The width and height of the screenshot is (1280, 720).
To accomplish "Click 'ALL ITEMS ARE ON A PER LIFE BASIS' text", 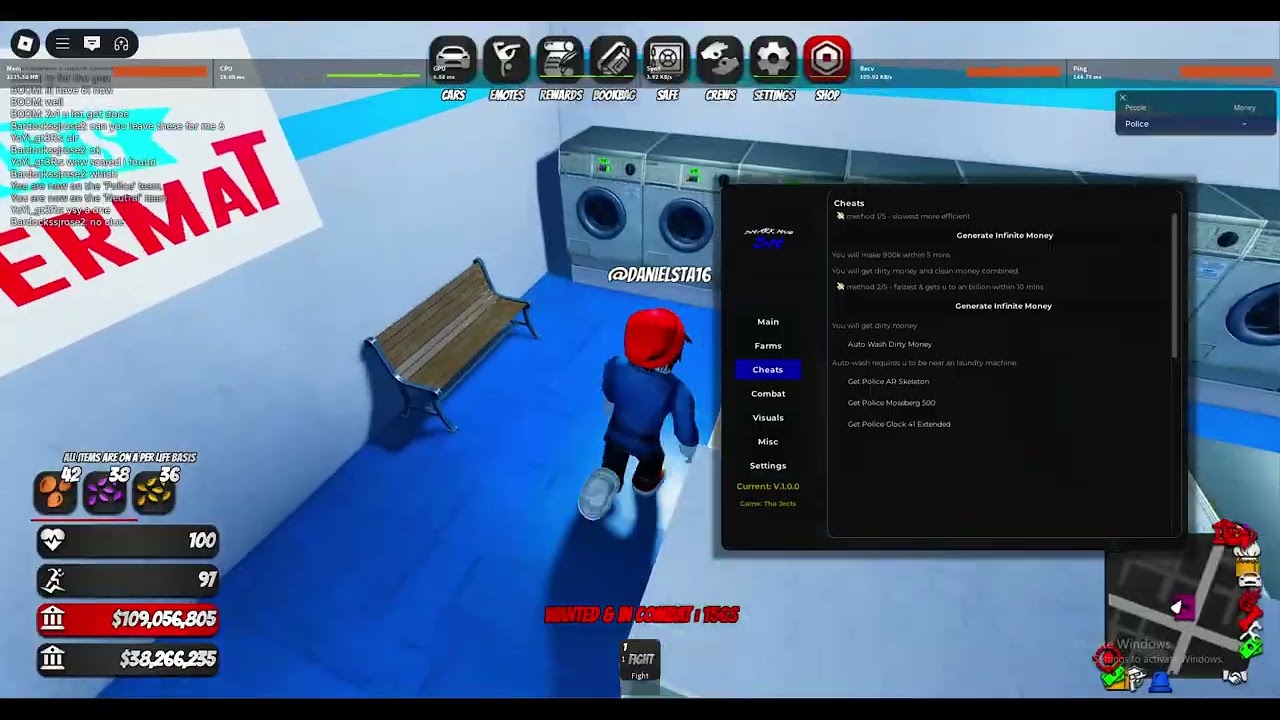I will click(x=130, y=457).
